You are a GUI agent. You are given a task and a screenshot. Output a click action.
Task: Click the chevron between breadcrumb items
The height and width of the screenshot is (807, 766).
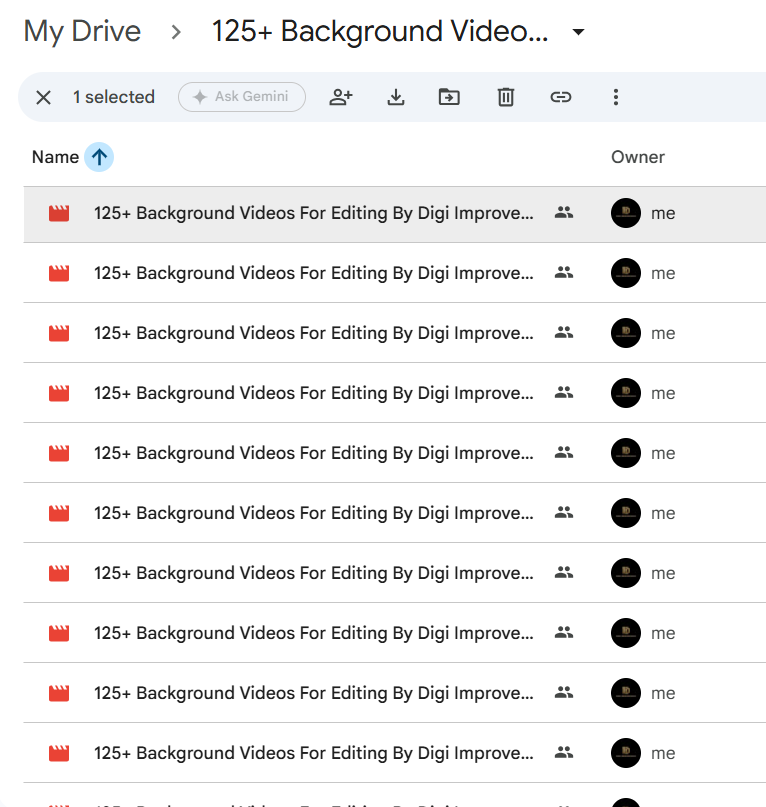tap(177, 32)
